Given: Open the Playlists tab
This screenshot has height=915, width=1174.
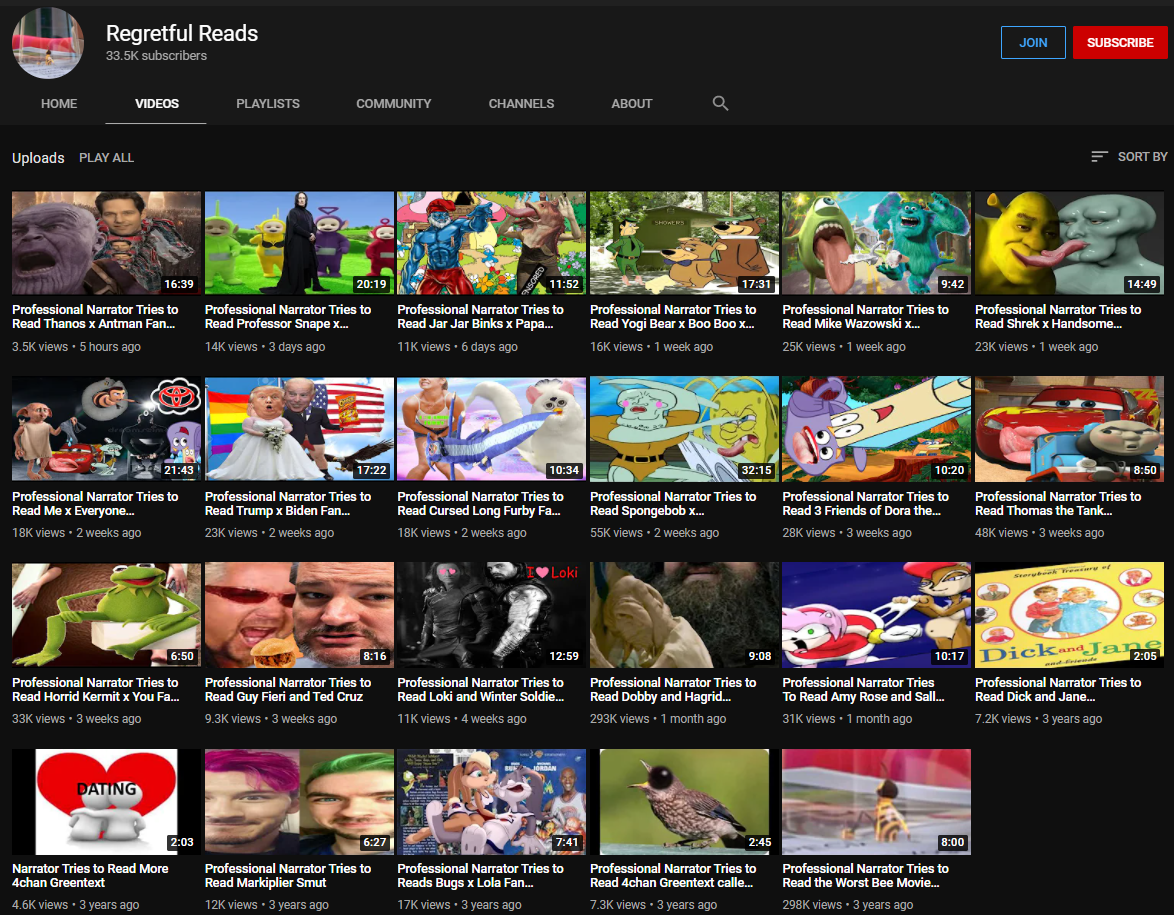Looking at the screenshot, I should (x=268, y=103).
